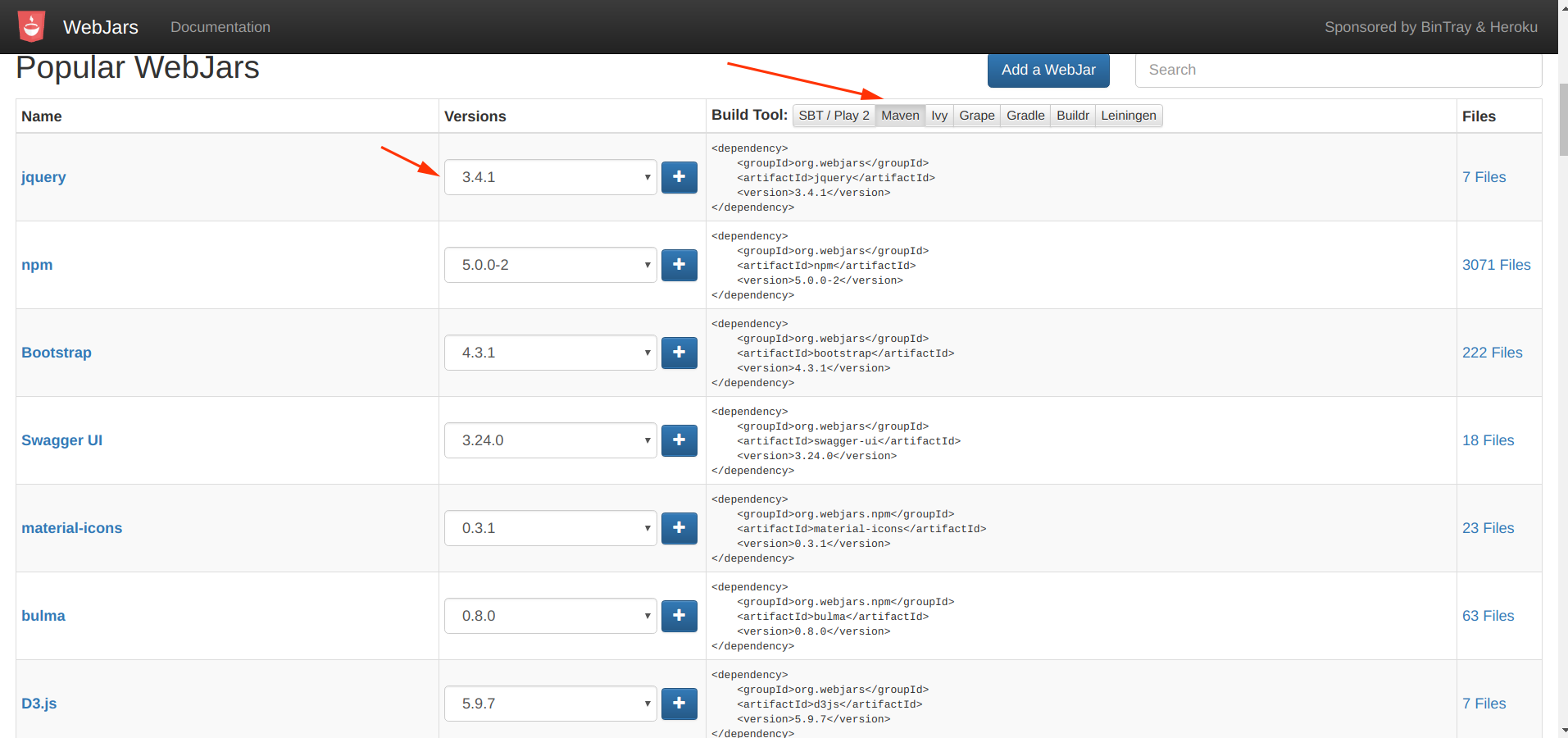Open the 222 Files link

click(x=1492, y=353)
